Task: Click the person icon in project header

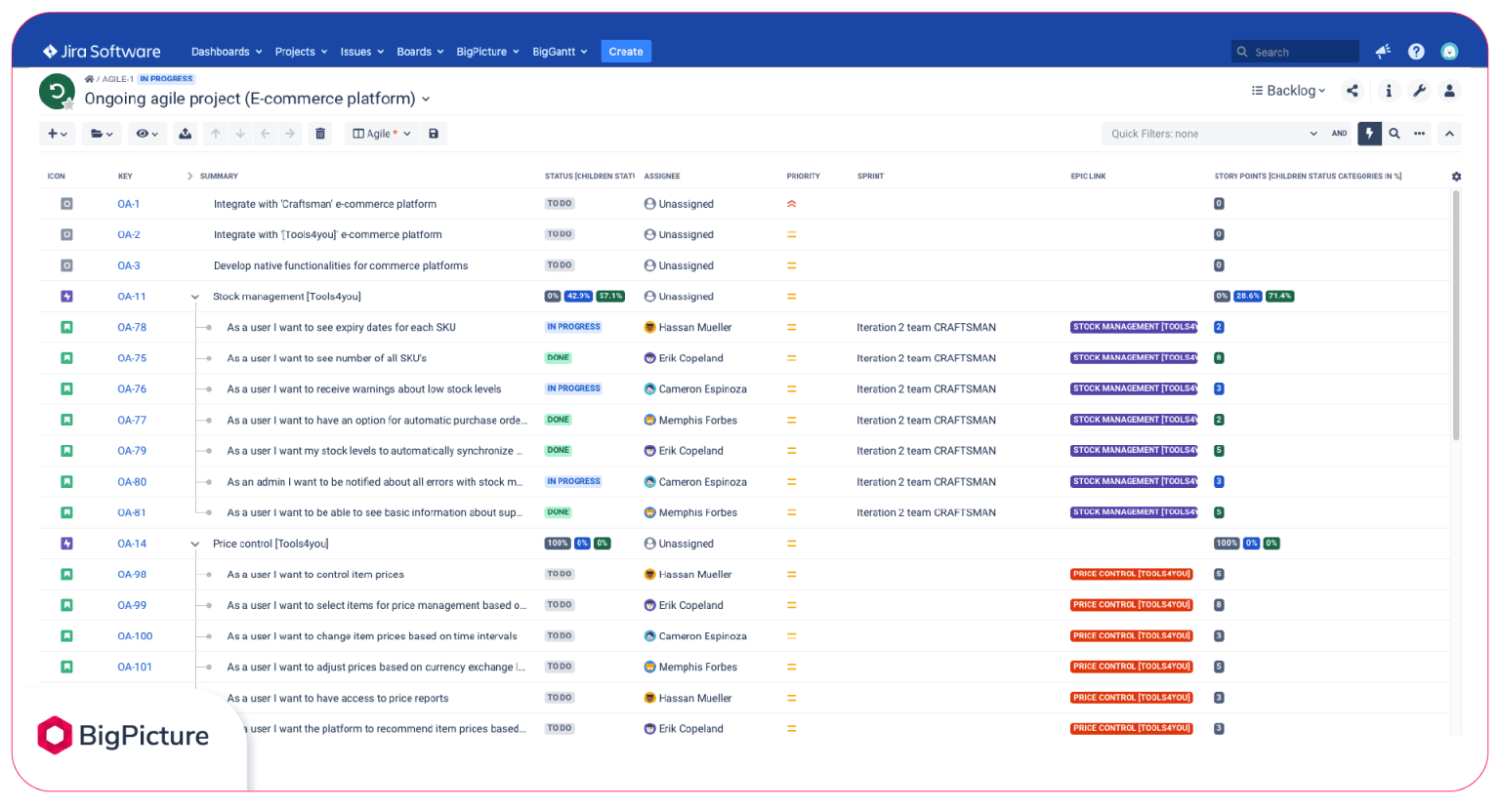Action: 1449,91
